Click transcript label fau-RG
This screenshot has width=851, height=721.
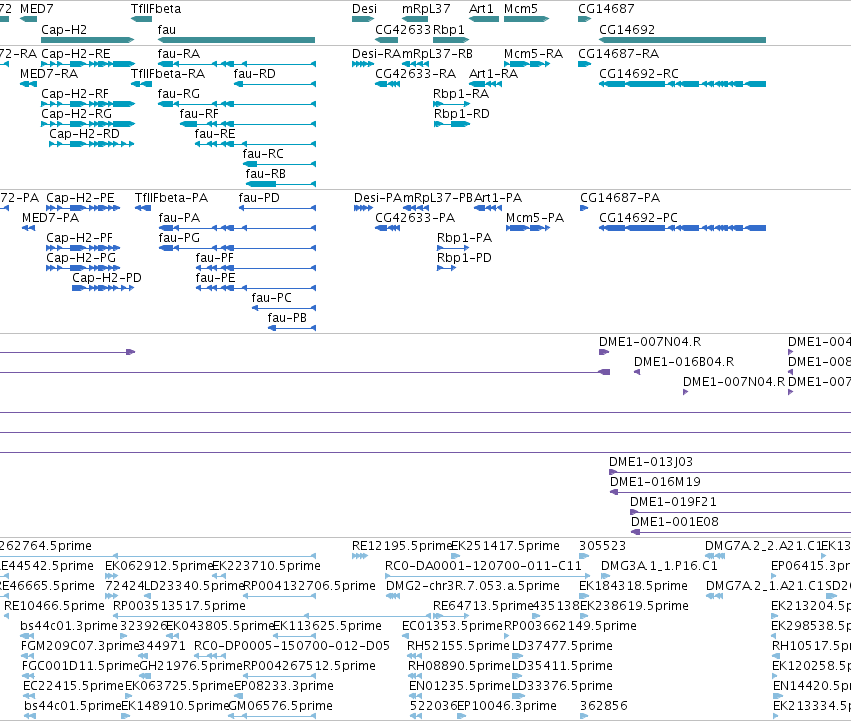tap(179, 94)
